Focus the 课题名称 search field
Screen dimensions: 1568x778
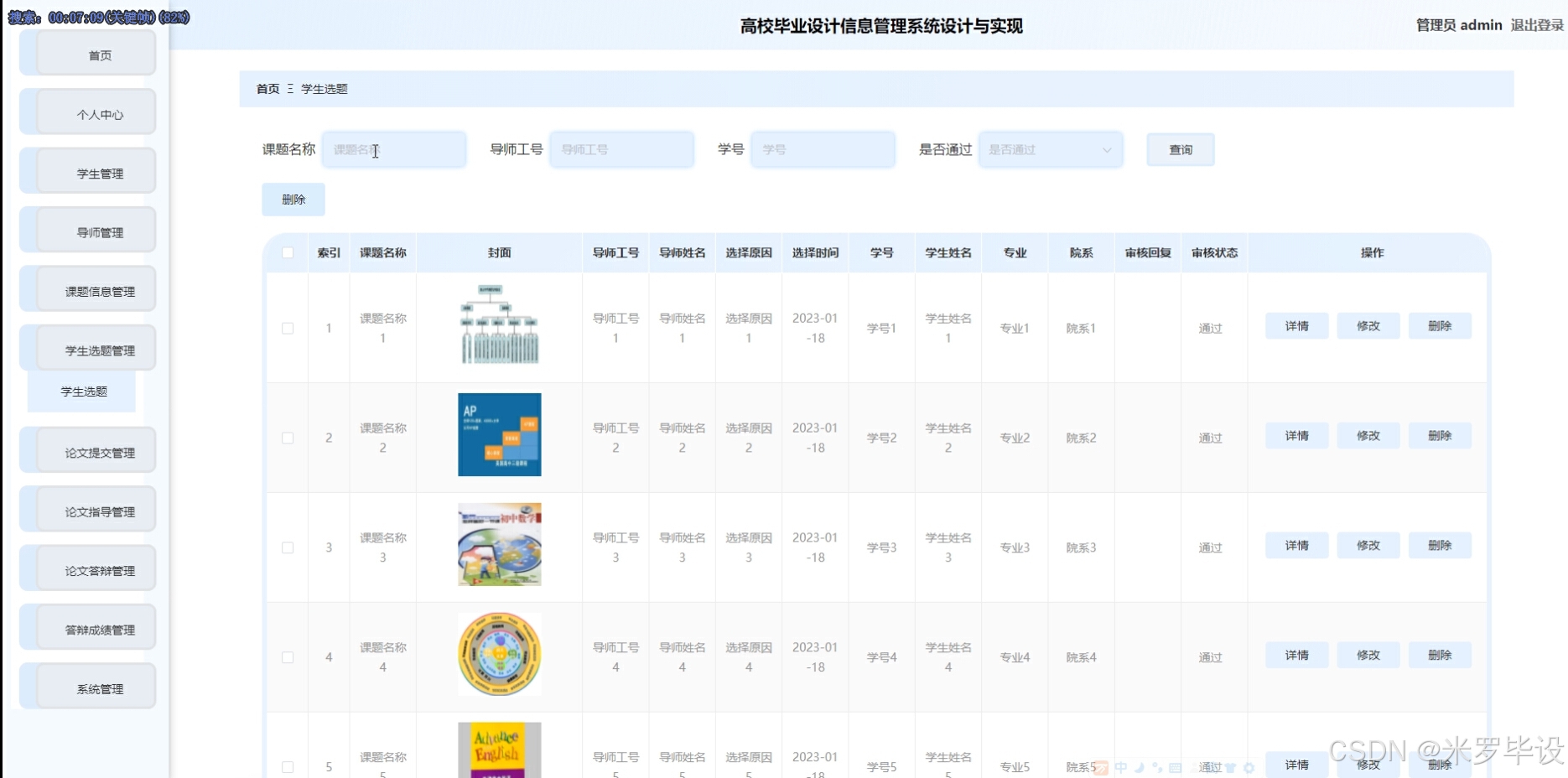[394, 149]
